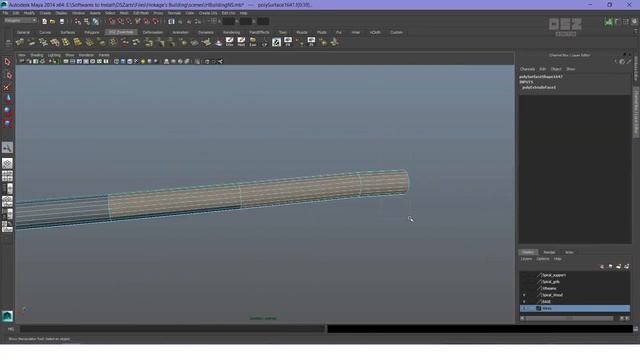Viewport: 640px width, 360px height.
Task: Create a new empty layer icon
Action: (618, 267)
